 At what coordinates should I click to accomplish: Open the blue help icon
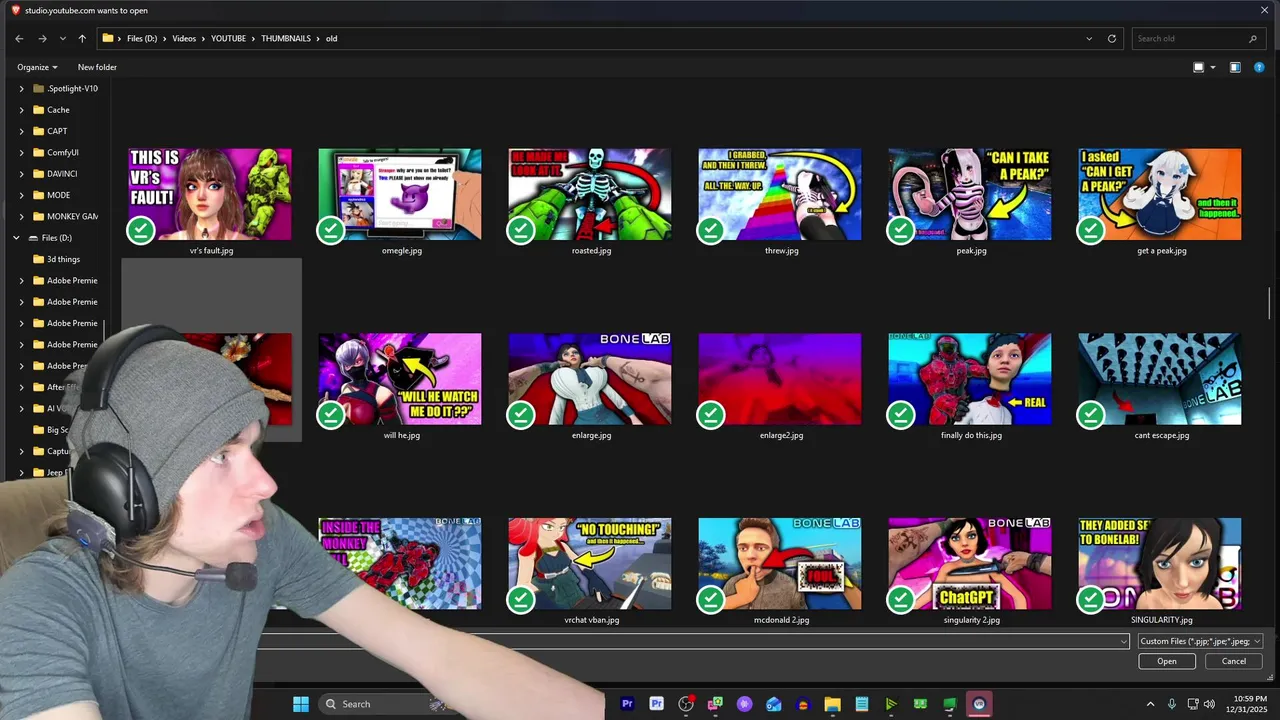(x=1259, y=67)
